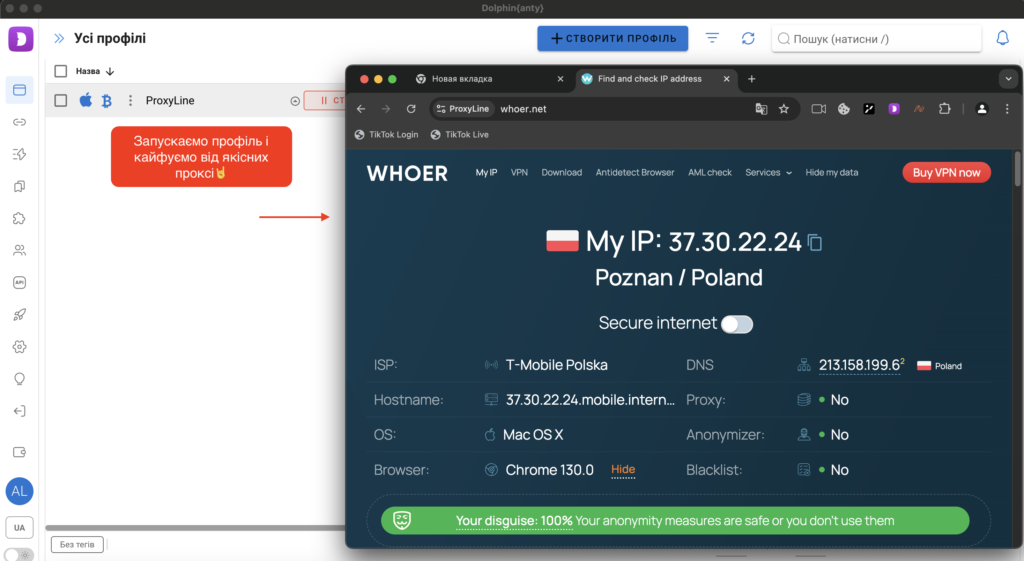The height and width of the screenshot is (561, 1024).
Task: Click the API icon in left sidebar
Action: [x=19, y=282]
